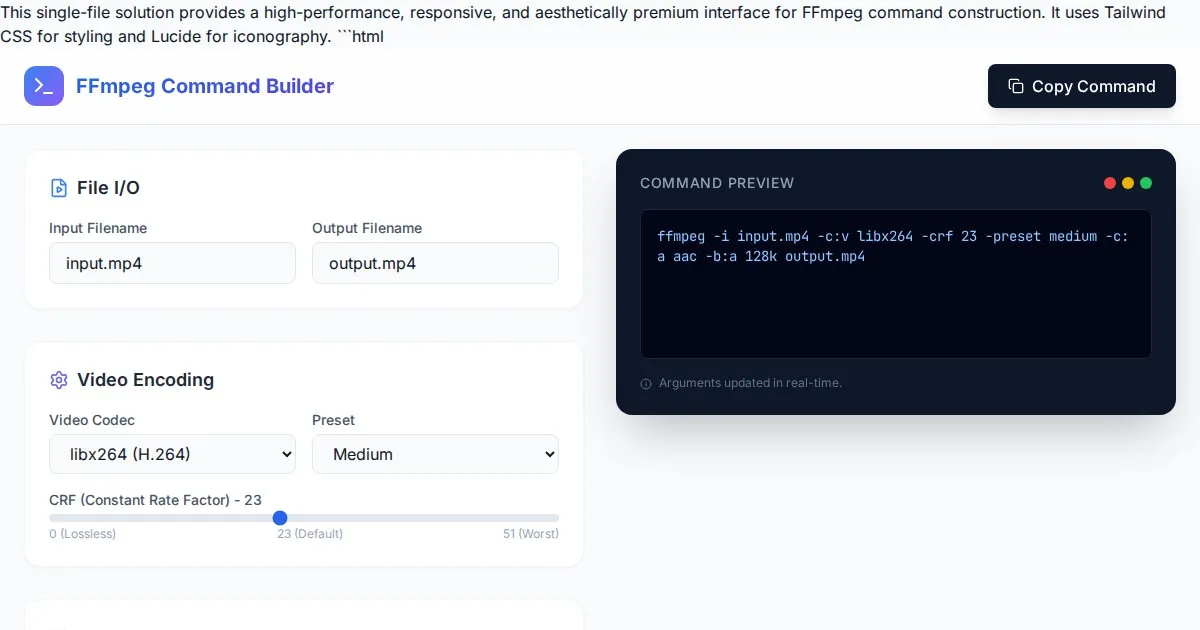
Task: Click the green dot in Command Preview
Action: [x=1146, y=183]
